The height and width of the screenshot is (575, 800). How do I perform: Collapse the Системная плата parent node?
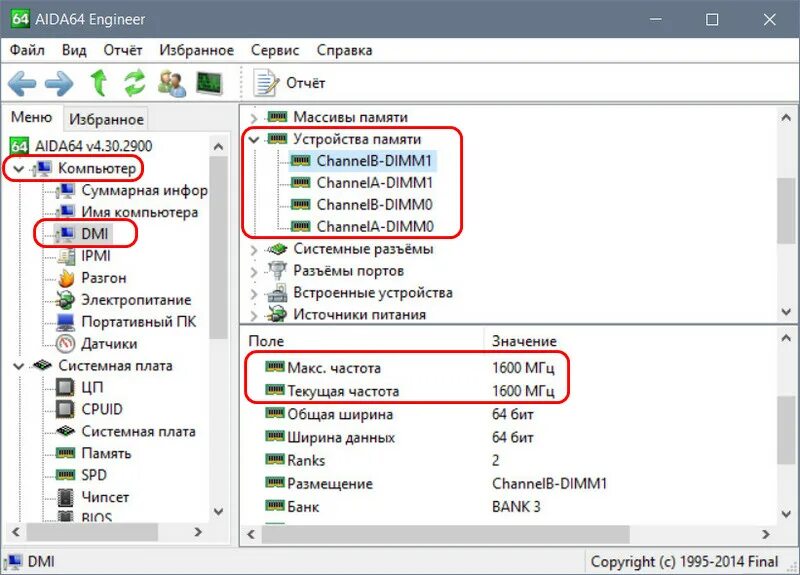tap(18, 366)
